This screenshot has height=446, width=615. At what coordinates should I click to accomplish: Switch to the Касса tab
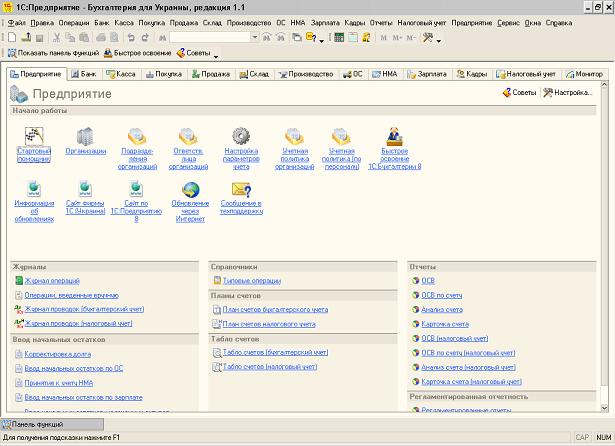point(121,74)
